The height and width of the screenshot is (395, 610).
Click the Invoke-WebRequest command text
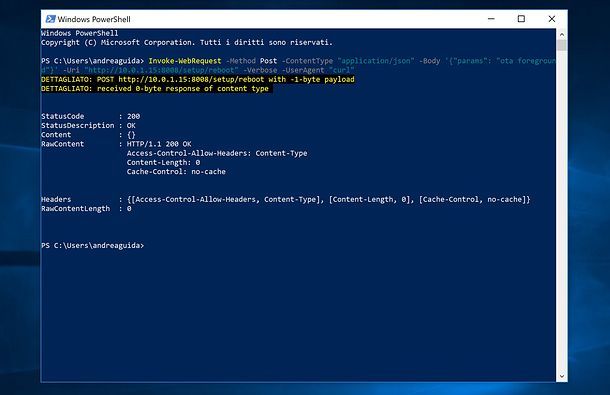coord(185,61)
